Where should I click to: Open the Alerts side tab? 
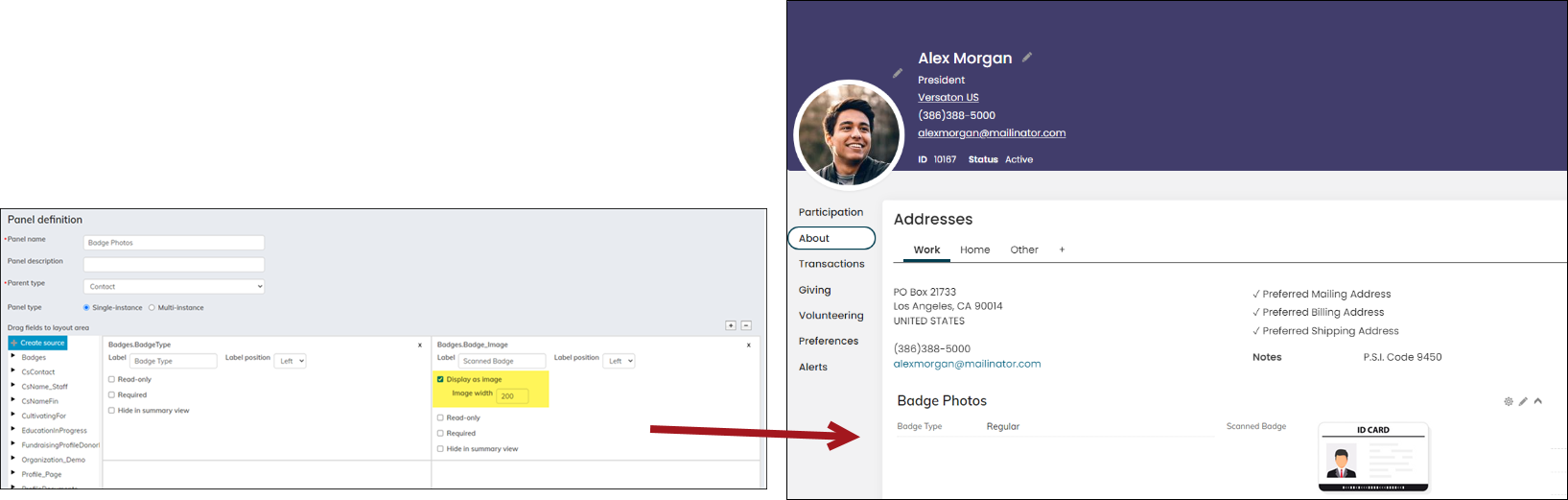813,367
